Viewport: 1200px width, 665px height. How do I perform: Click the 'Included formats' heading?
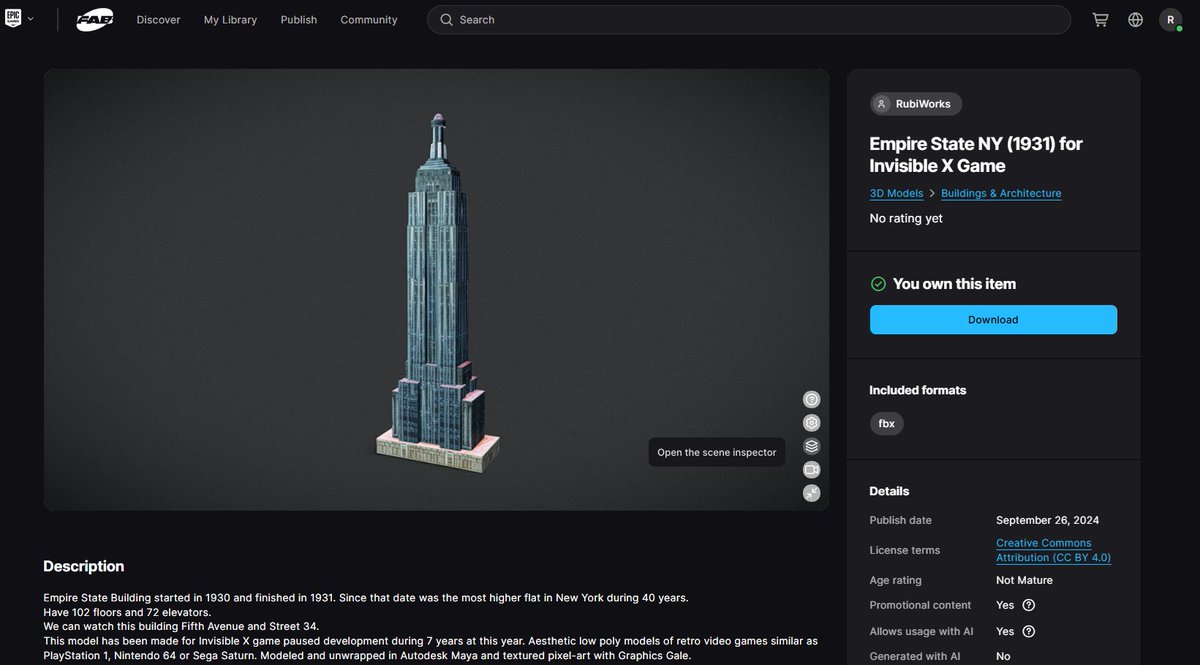[918, 390]
